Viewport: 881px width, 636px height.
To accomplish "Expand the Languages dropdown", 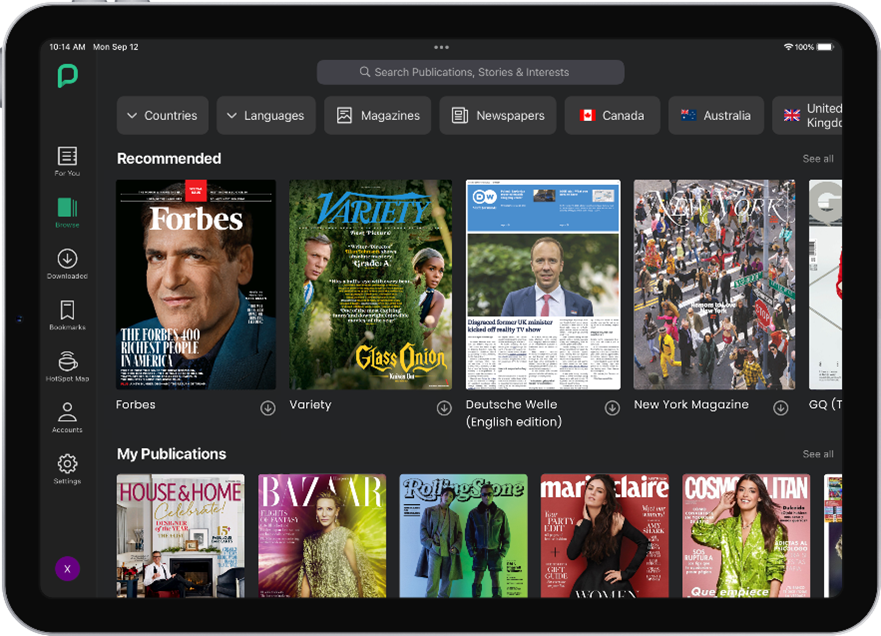I will tap(266, 115).
